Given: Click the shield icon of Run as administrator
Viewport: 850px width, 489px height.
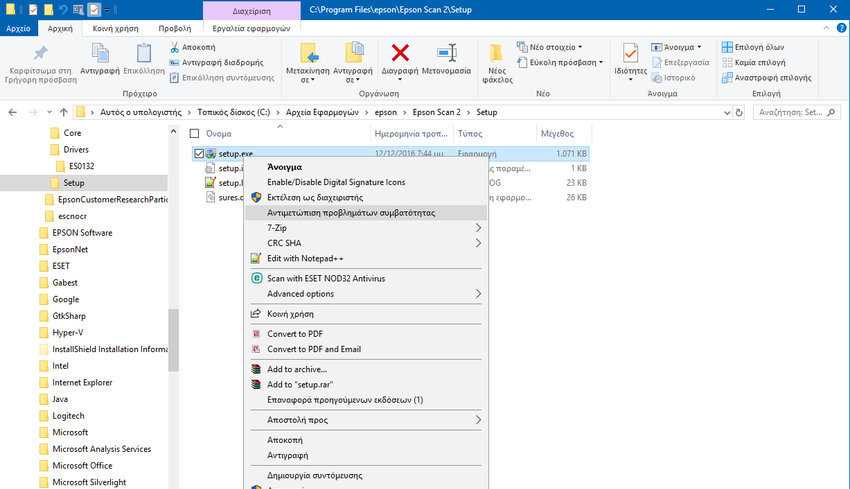Looking at the screenshot, I should click(x=256, y=197).
